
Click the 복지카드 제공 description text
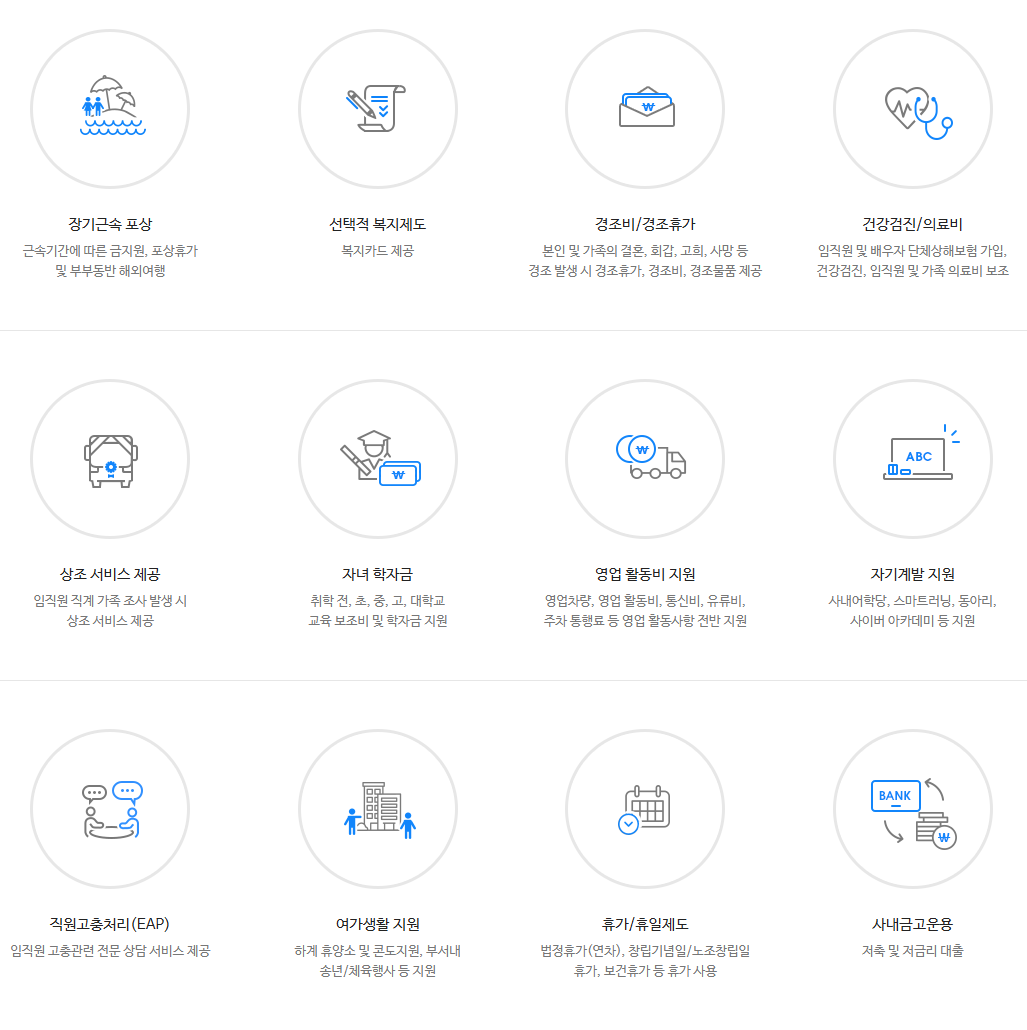point(378,251)
